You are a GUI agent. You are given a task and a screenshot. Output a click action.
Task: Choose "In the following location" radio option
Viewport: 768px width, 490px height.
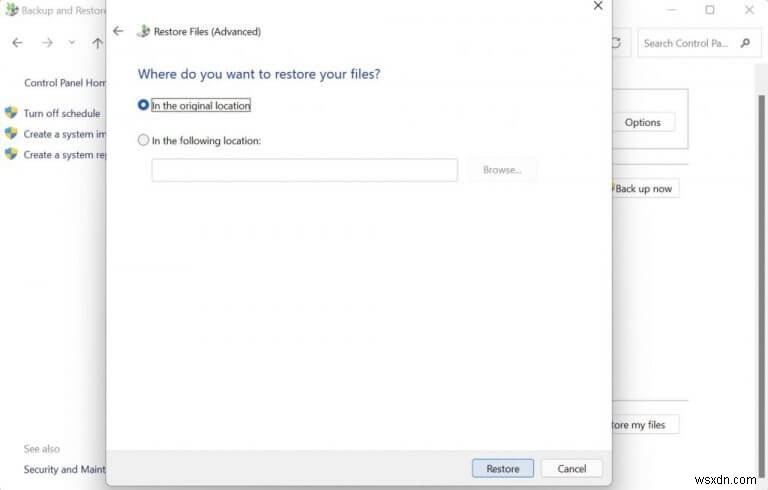tap(143, 141)
